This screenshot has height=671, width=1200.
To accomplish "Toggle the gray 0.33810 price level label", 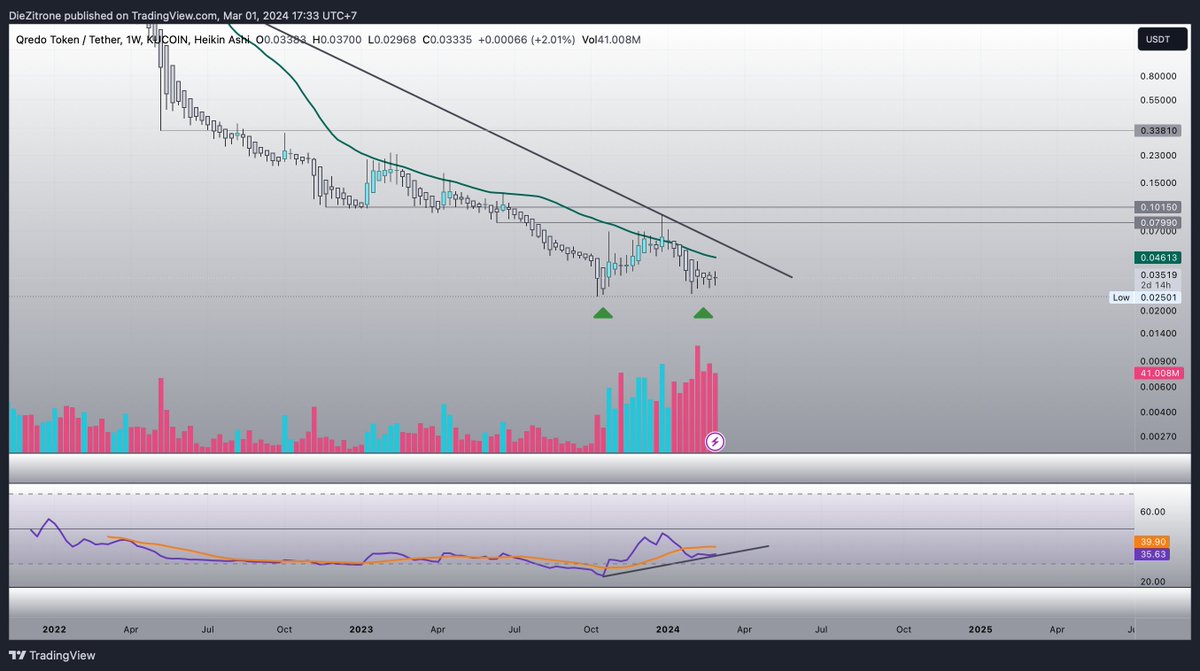I will click(x=1157, y=129).
